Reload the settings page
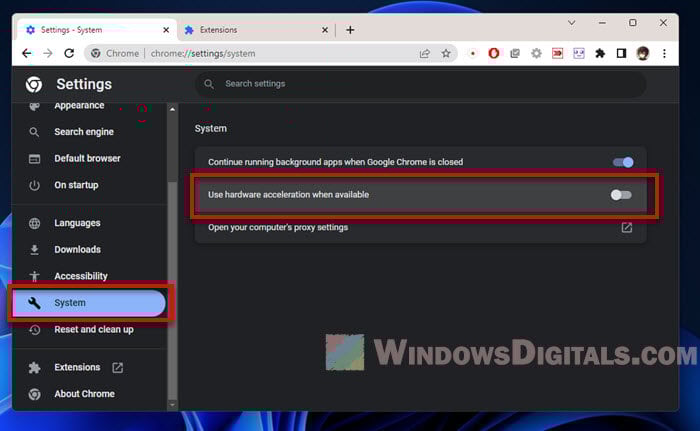 [x=69, y=54]
